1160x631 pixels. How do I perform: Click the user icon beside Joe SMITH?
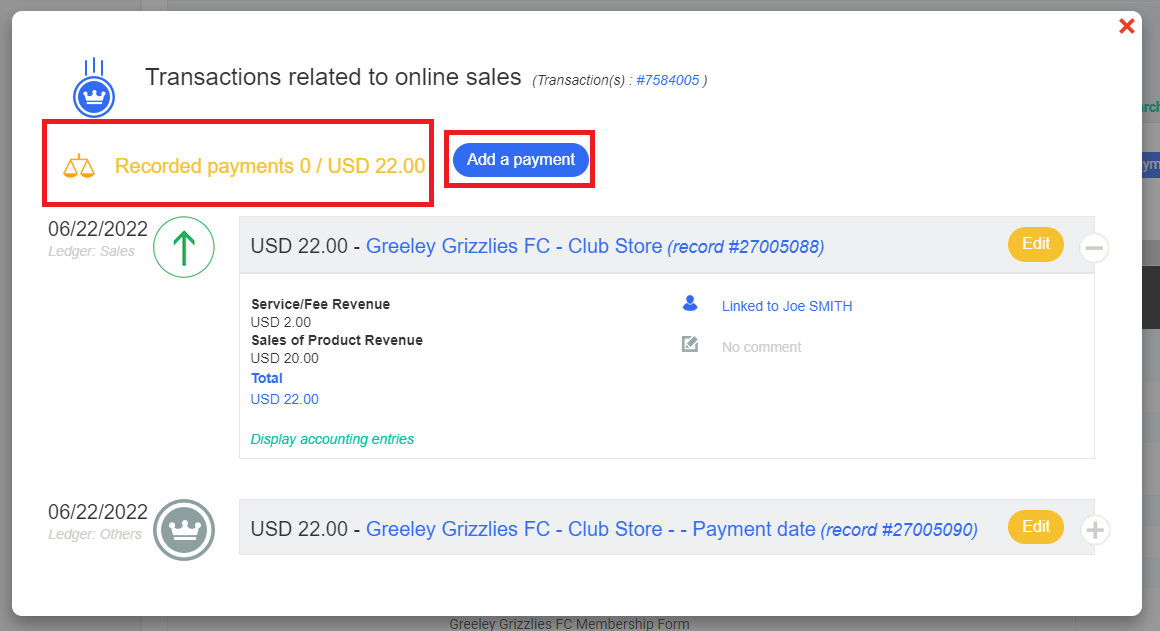pos(689,304)
